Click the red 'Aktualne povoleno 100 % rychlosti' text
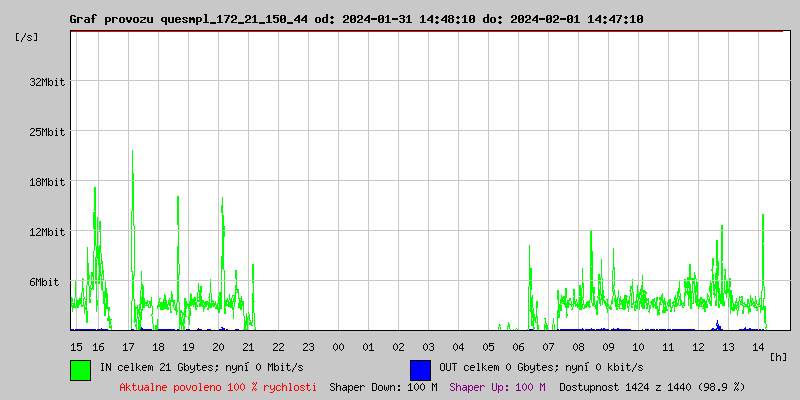800x400 pixels. tap(218, 386)
